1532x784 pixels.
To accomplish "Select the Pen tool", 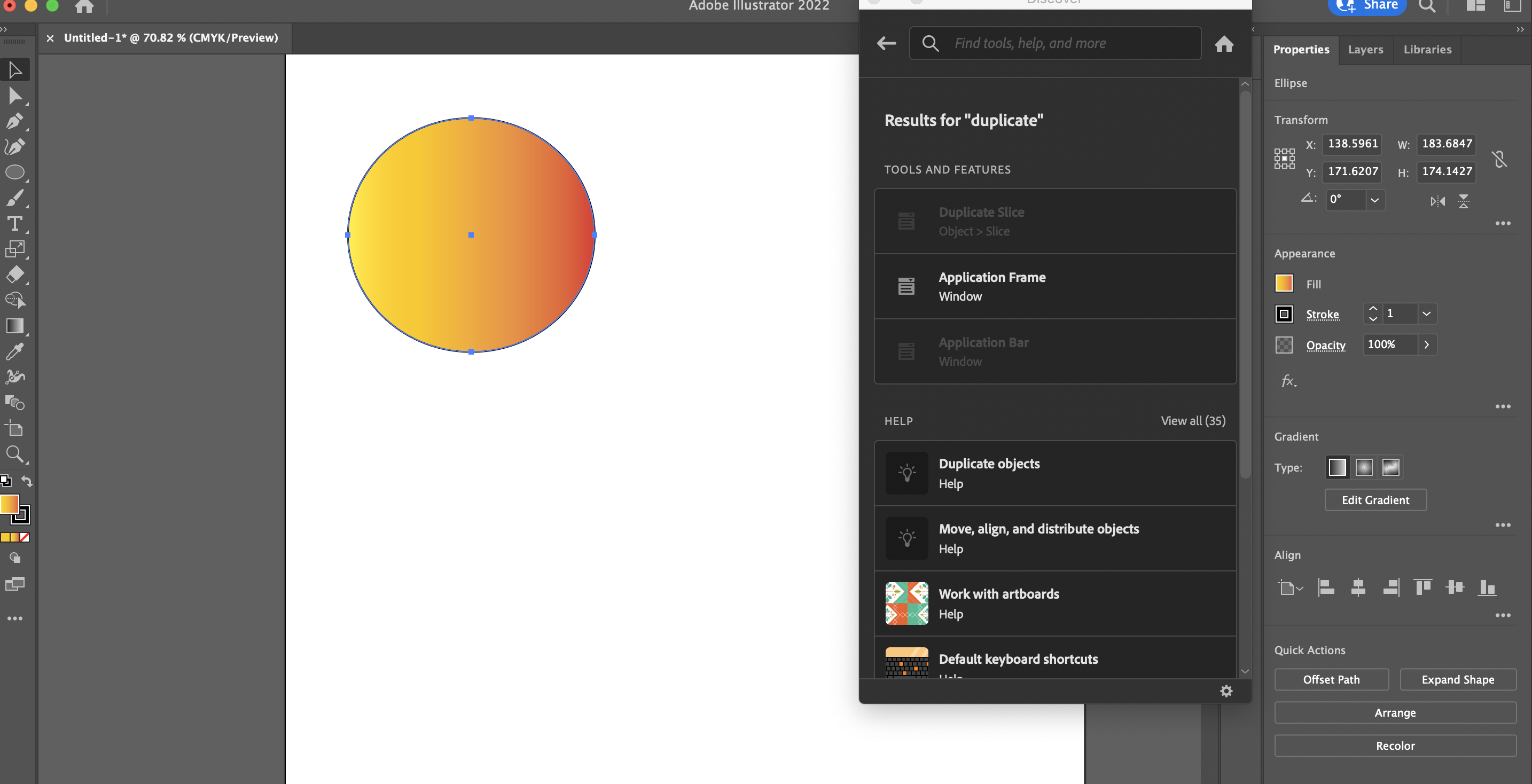I will [14, 121].
